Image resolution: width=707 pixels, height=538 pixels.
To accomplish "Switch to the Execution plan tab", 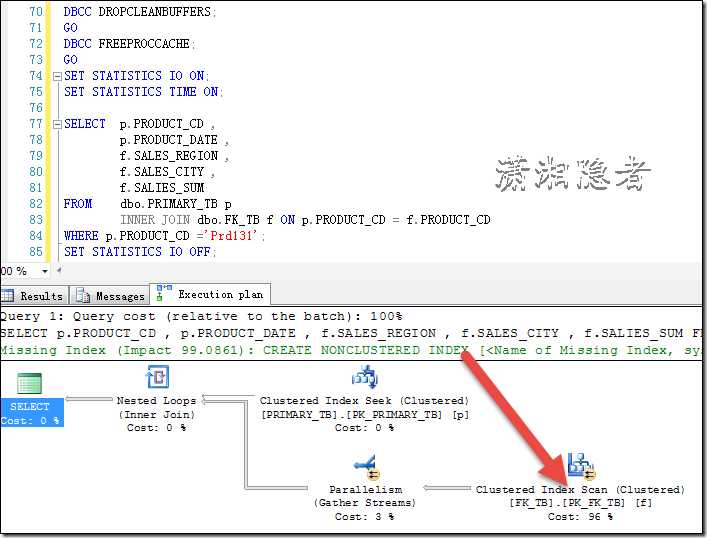I will [210, 294].
